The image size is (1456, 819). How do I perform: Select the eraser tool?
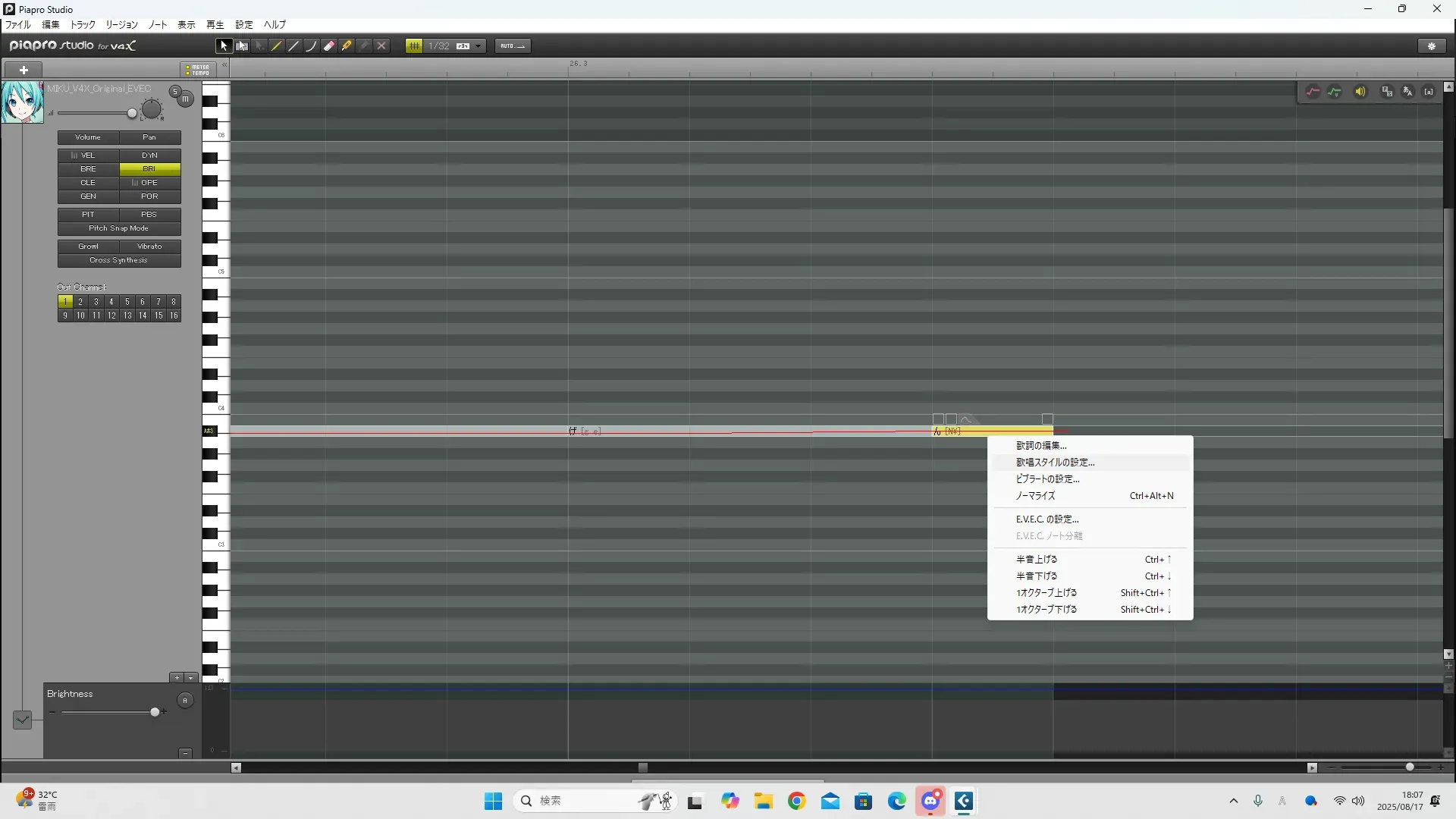click(x=329, y=46)
